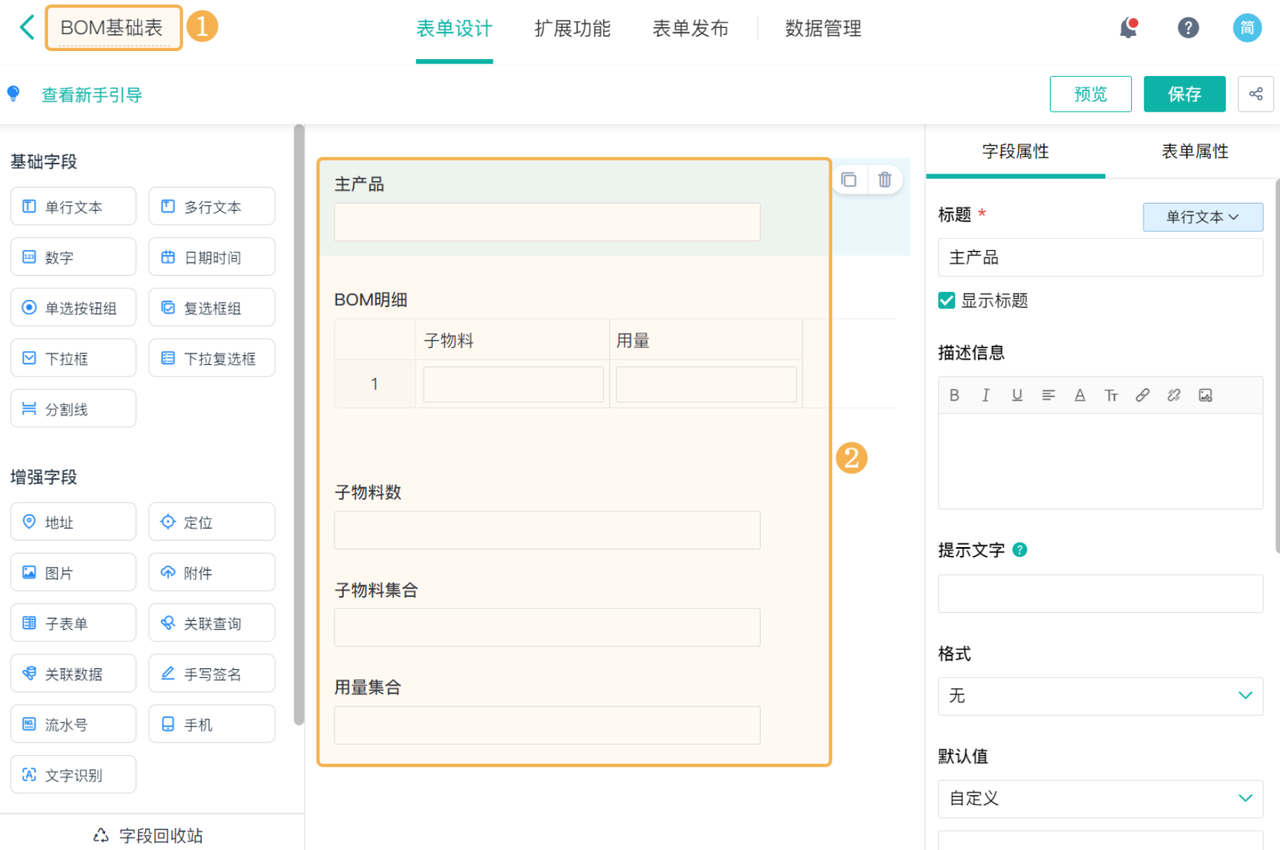Add 图片 field

(x=73, y=573)
